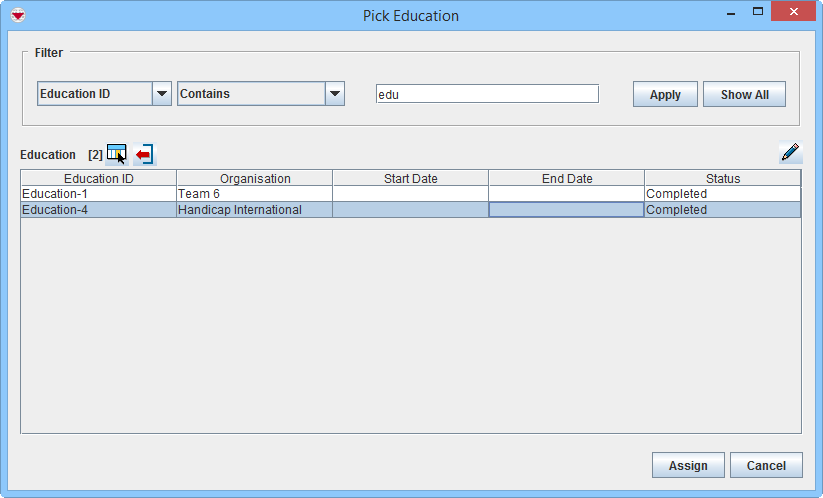Click the End Date column header
Image resolution: width=823 pixels, height=498 pixels.
[566, 179]
